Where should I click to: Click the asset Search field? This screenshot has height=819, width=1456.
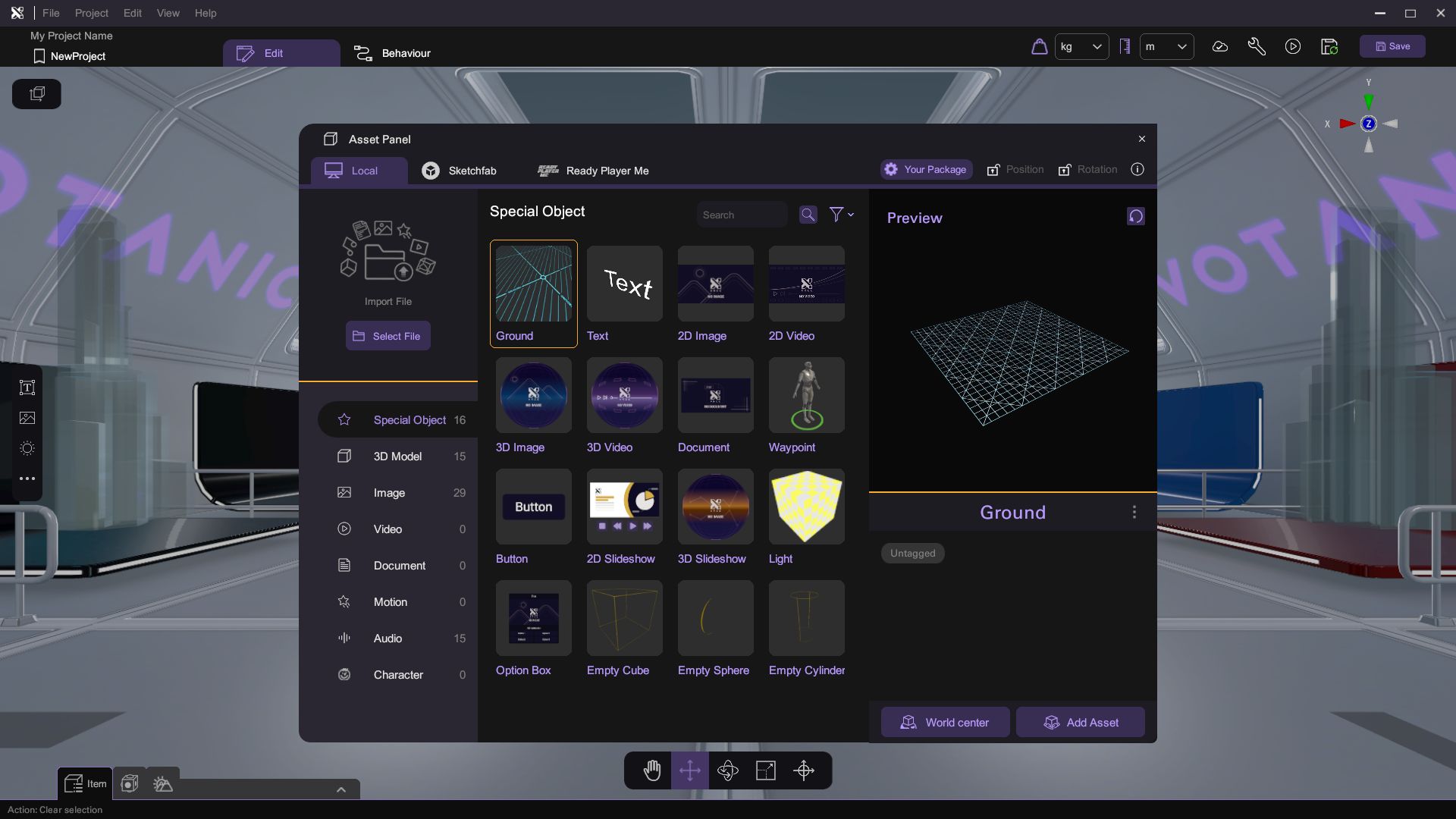pos(742,215)
